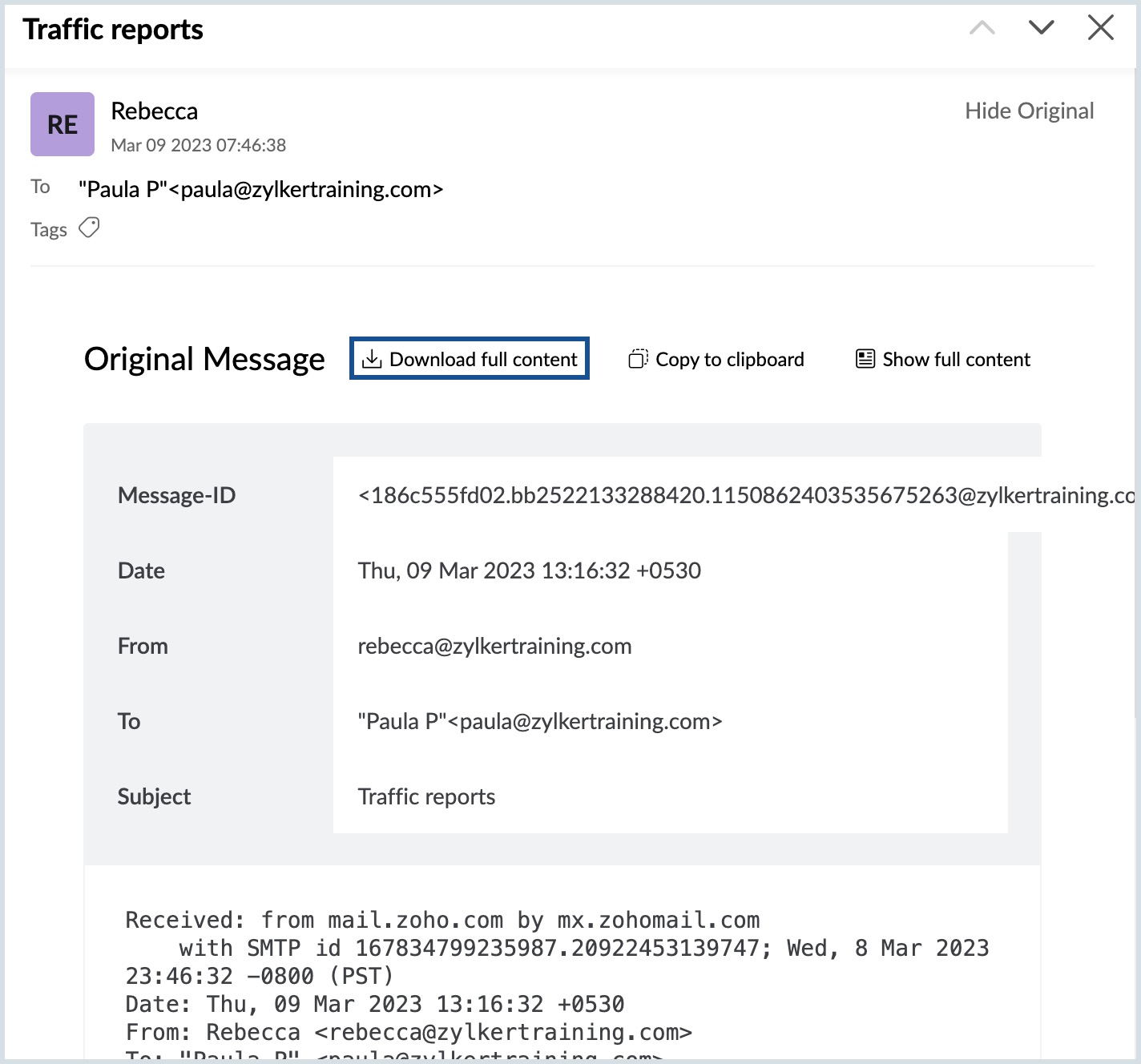
Task: Click the rebecca@zylkertraining.com From value
Action: 494,646
